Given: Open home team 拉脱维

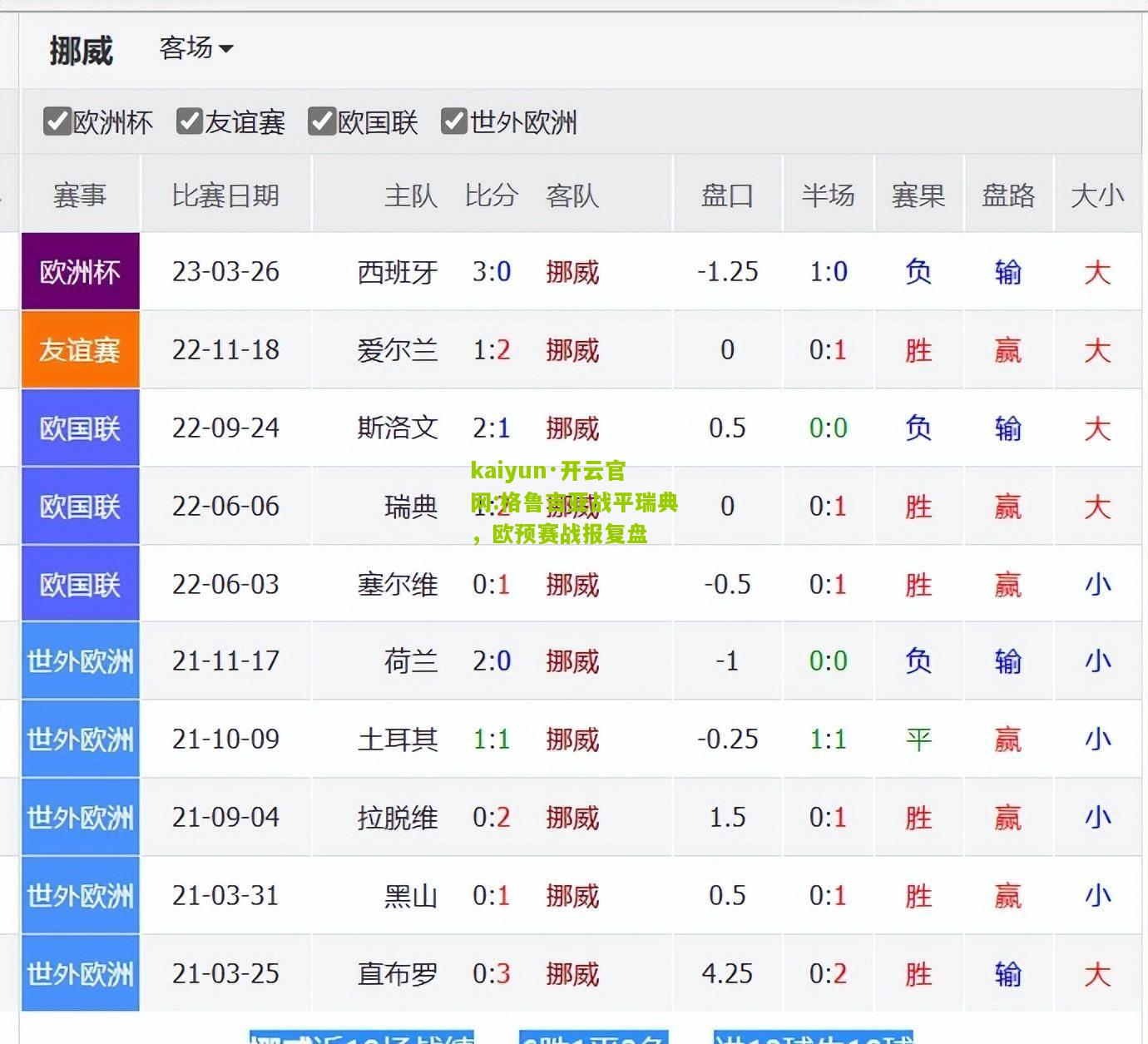Looking at the screenshot, I should tap(398, 817).
